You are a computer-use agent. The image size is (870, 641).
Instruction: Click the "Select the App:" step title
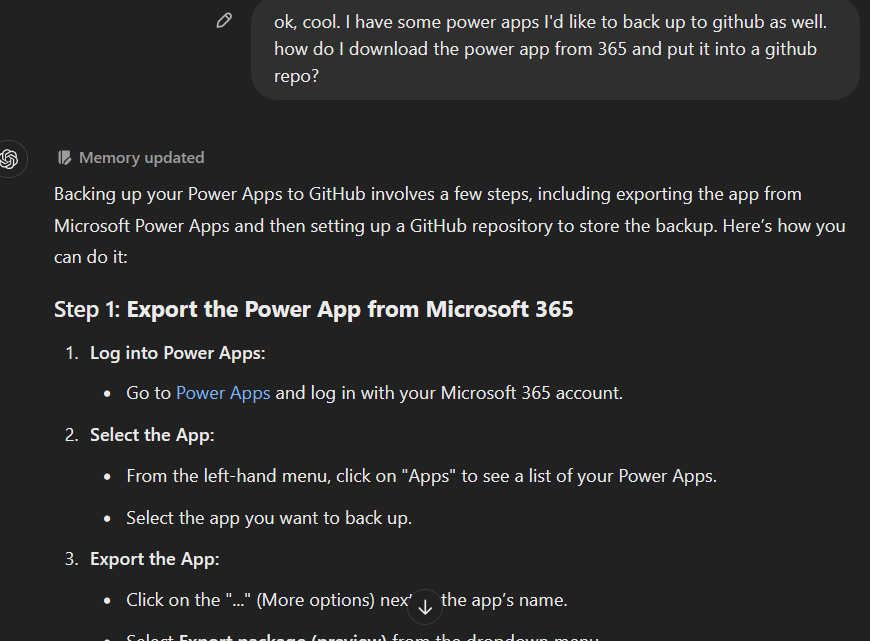coord(152,435)
